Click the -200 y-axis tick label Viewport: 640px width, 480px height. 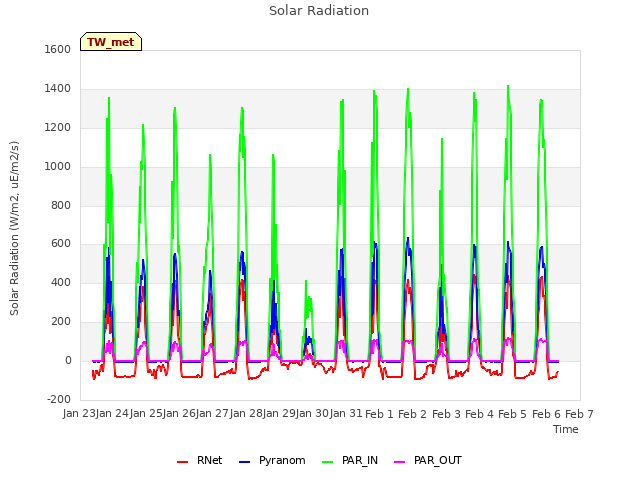point(59,399)
